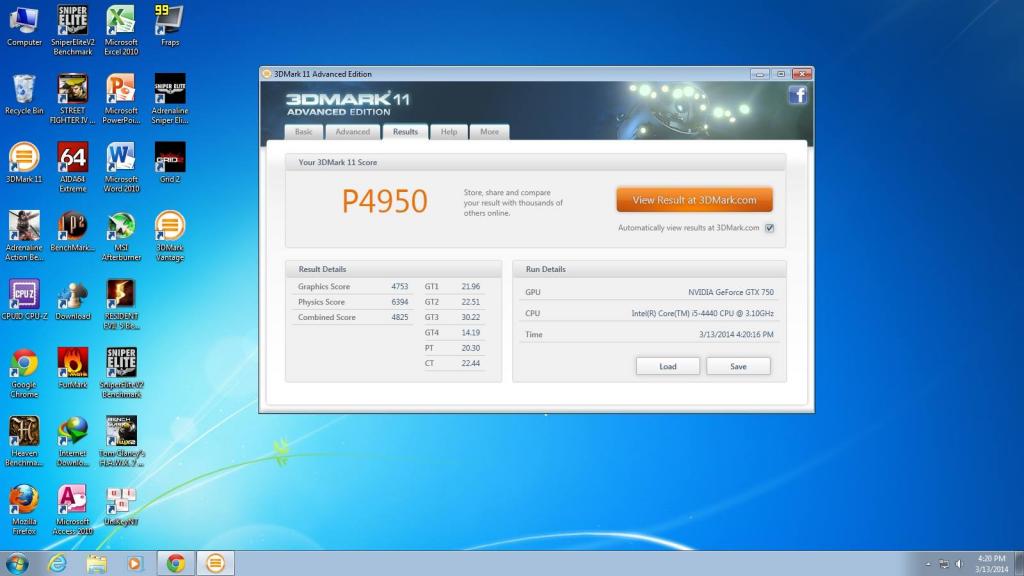Click the volume icon in system tray
The height and width of the screenshot is (576, 1024).
point(959,564)
